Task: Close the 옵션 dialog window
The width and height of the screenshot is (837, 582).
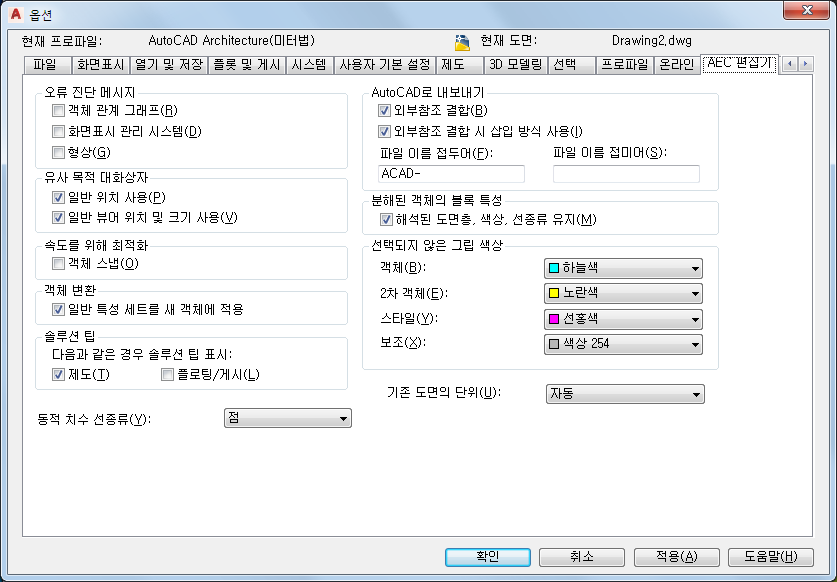Action: [807, 10]
